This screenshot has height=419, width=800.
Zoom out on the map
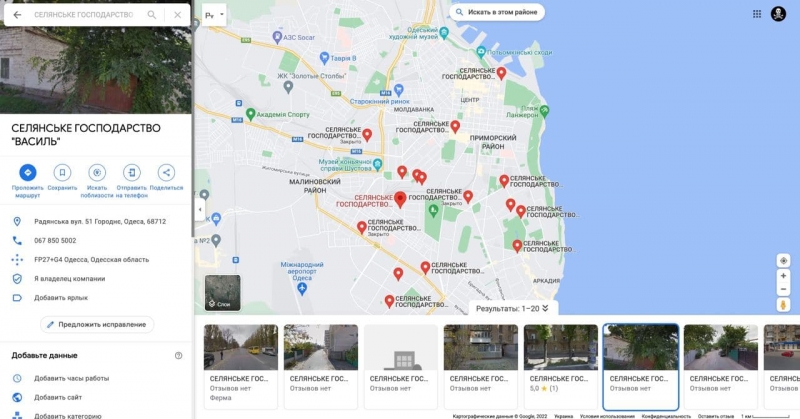783,289
